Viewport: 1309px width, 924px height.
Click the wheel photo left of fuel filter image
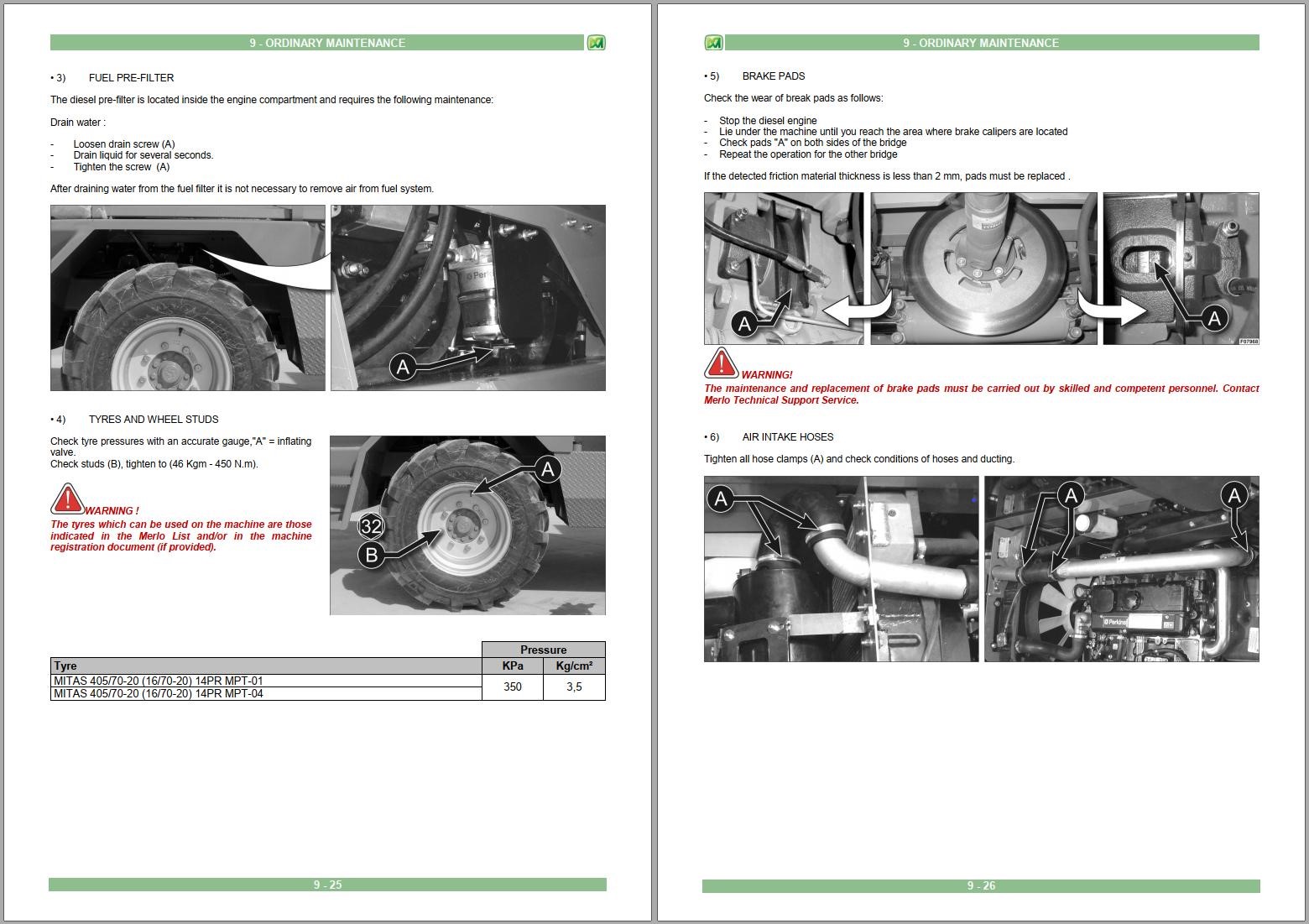pos(188,298)
